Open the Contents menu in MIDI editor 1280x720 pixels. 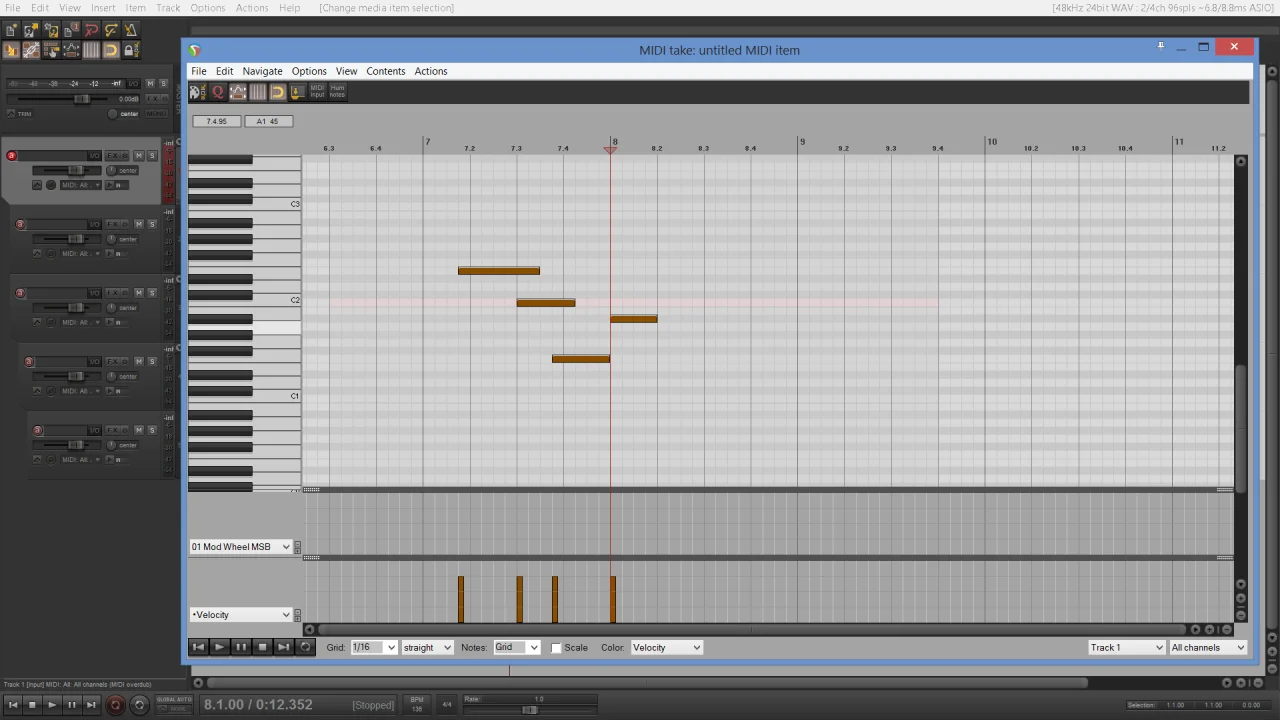(385, 71)
